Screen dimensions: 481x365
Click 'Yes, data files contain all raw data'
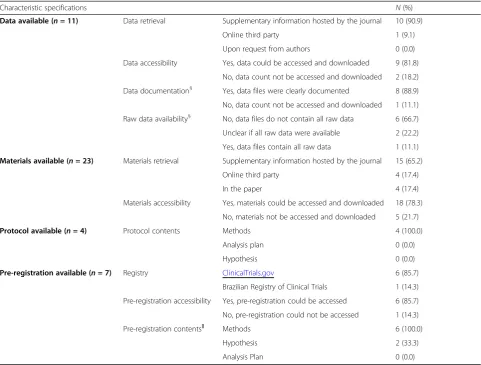point(277,147)
